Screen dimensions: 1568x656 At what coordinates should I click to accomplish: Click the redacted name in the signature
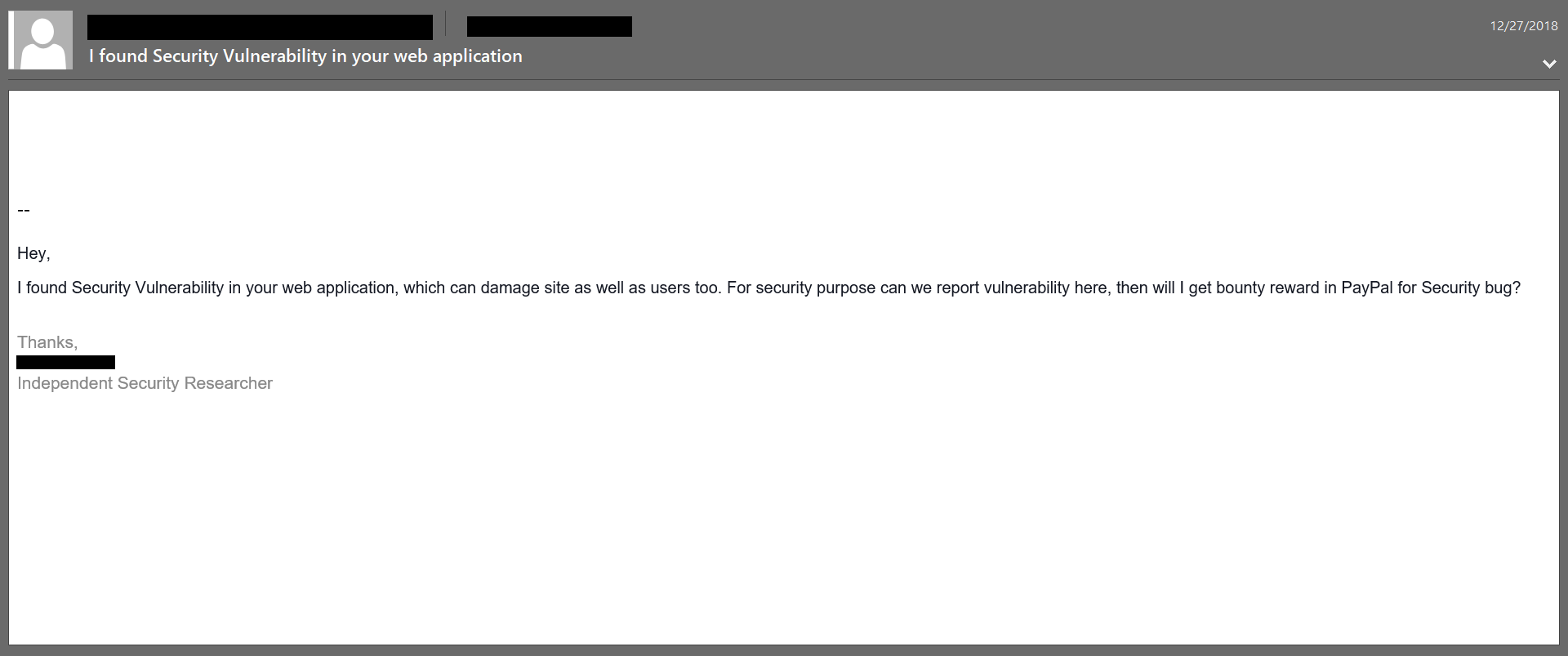pos(65,363)
